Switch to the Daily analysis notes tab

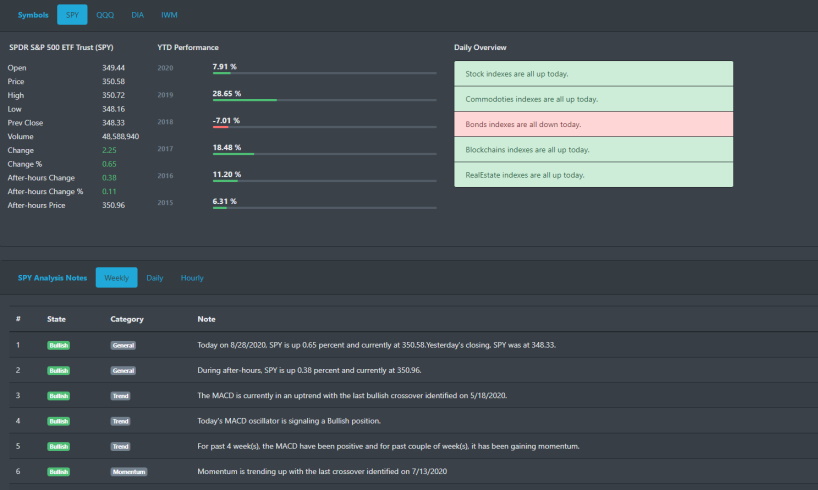pyautogui.click(x=154, y=278)
